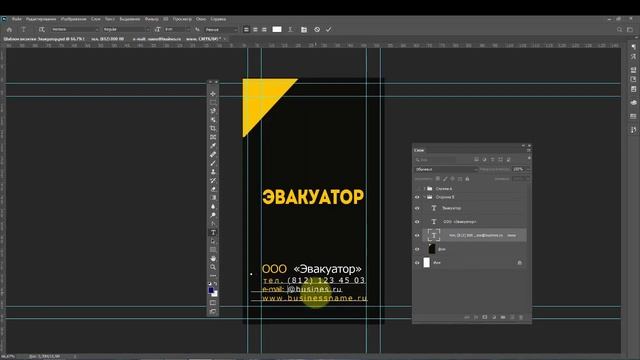
Task: Select the Quick Selection tool
Action: [x=213, y=120]
